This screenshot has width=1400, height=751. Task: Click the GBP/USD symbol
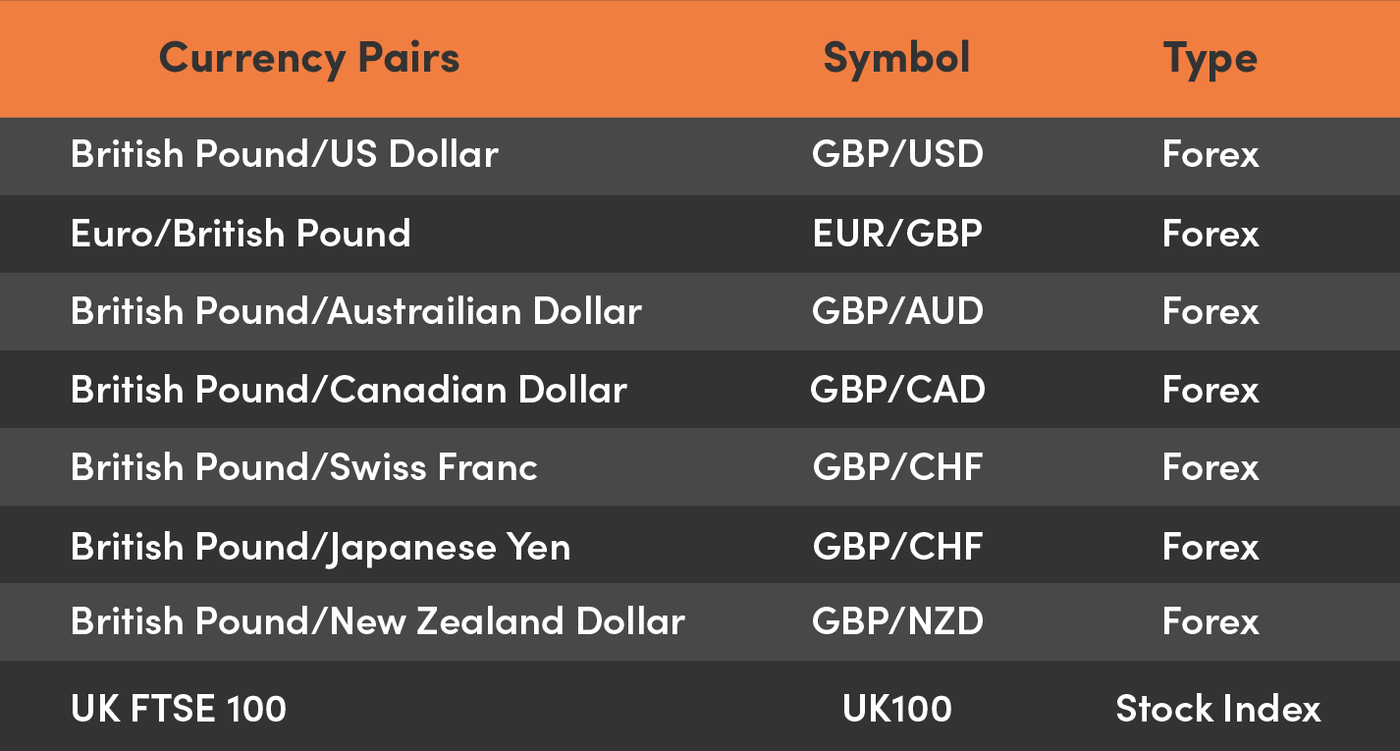(x=897, y=155)
